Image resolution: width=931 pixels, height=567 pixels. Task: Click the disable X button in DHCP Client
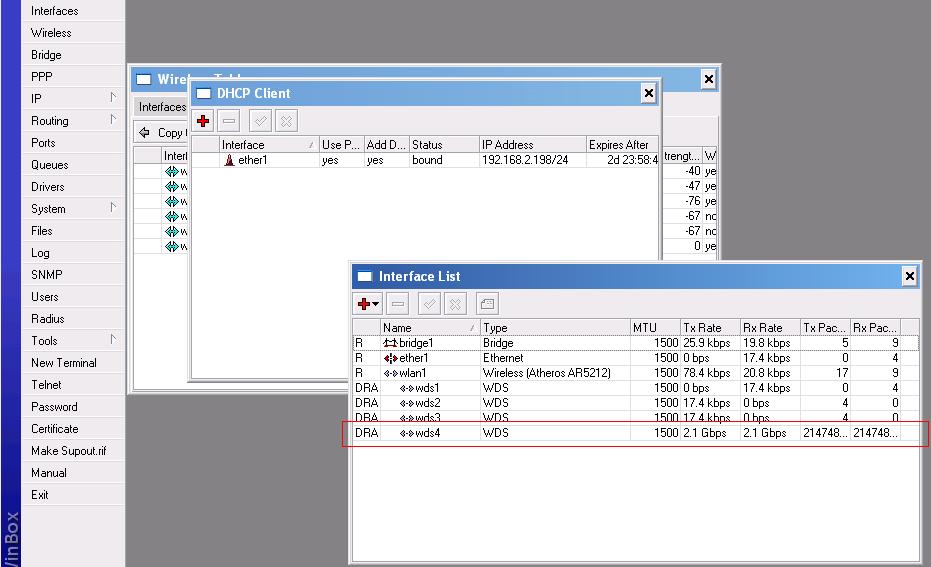point(286,121)
